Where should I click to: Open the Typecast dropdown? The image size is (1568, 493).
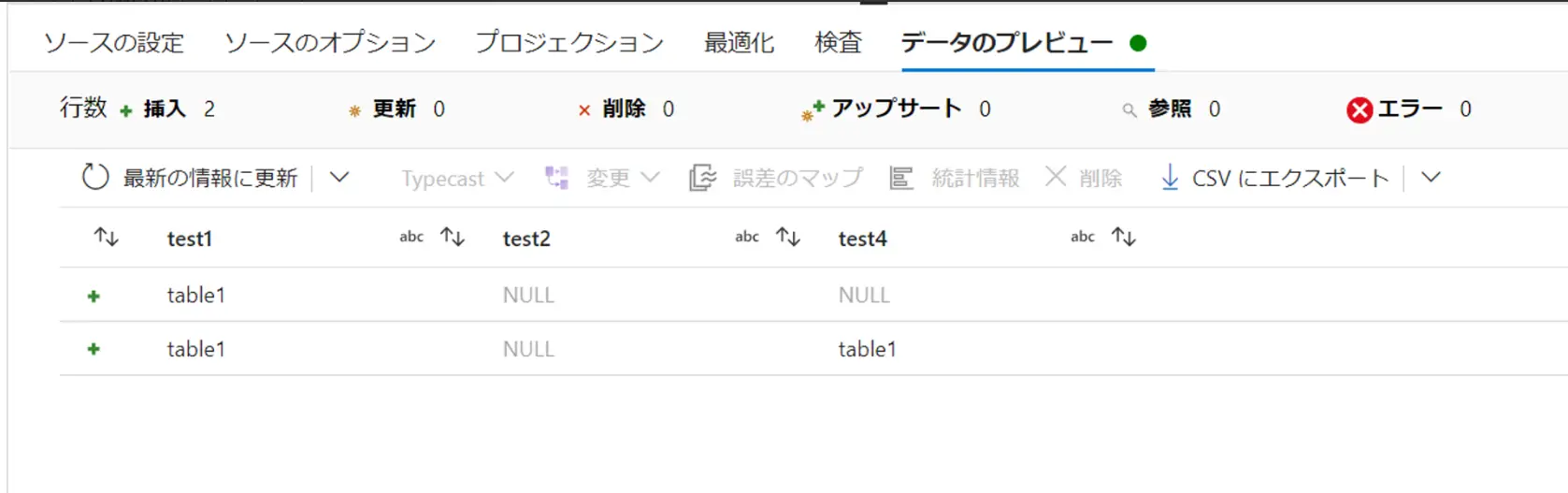pos(457,178)
